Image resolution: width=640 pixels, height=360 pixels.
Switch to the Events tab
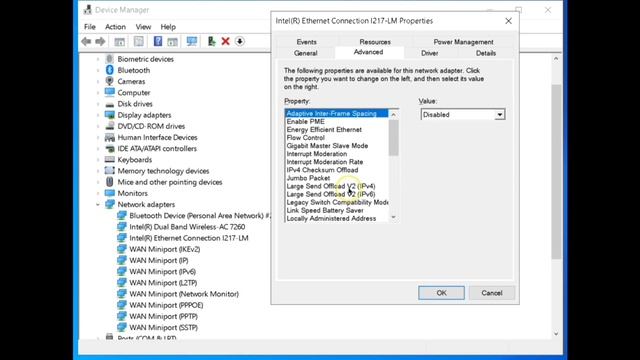tap(306, 42)
